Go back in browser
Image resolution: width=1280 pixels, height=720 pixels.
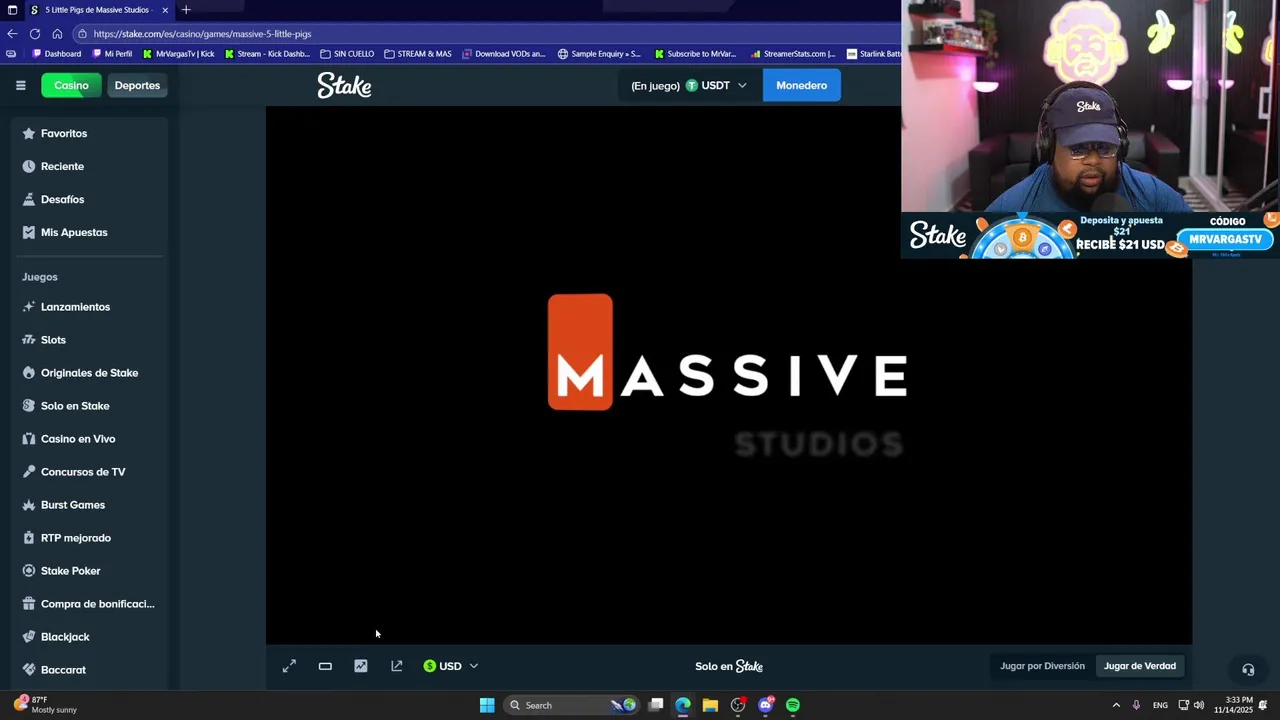coord(12,33)
